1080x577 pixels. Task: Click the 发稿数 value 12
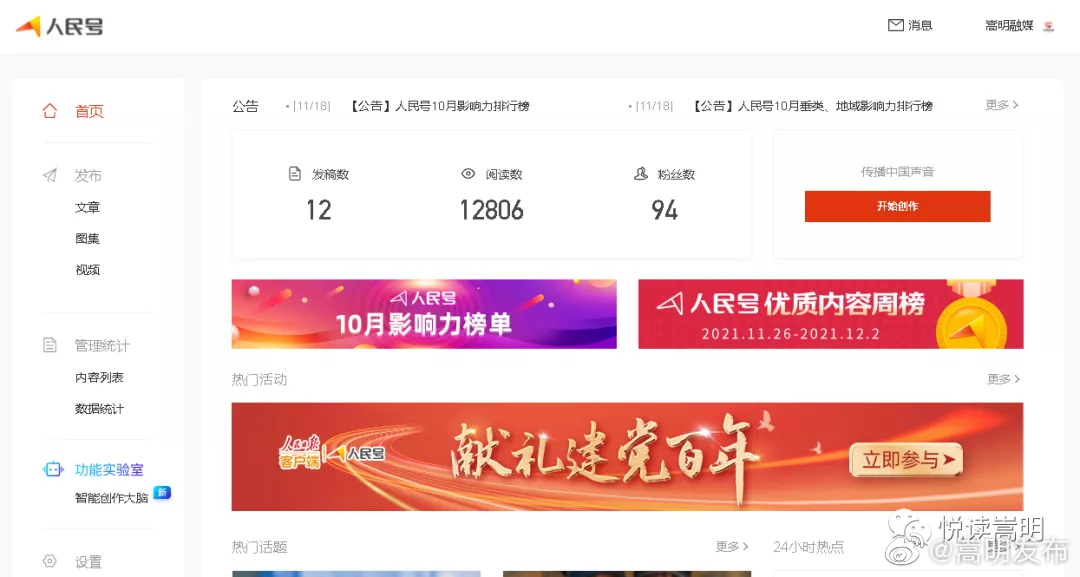pyautogui.click(x=319, y=210)
